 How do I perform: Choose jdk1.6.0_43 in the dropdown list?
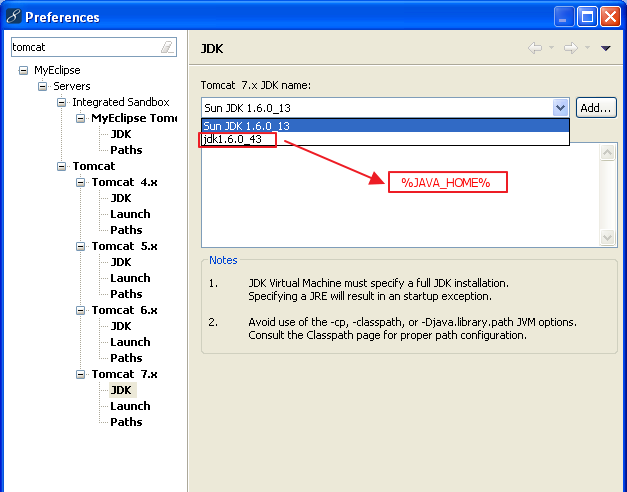(385, 139)
